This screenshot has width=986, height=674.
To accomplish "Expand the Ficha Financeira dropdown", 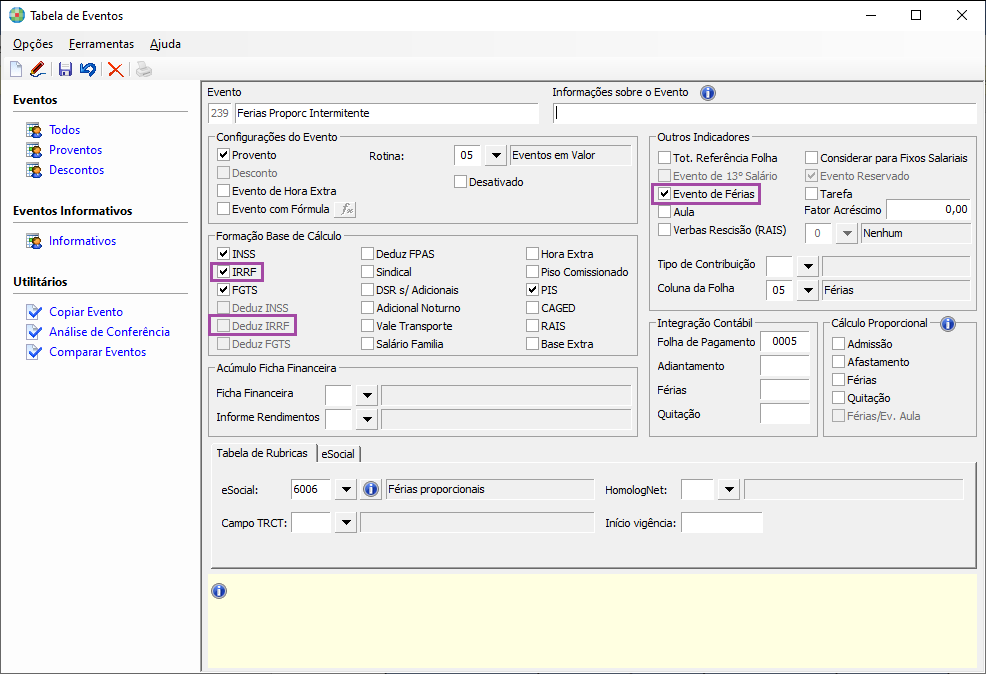I will pos(367,395).
